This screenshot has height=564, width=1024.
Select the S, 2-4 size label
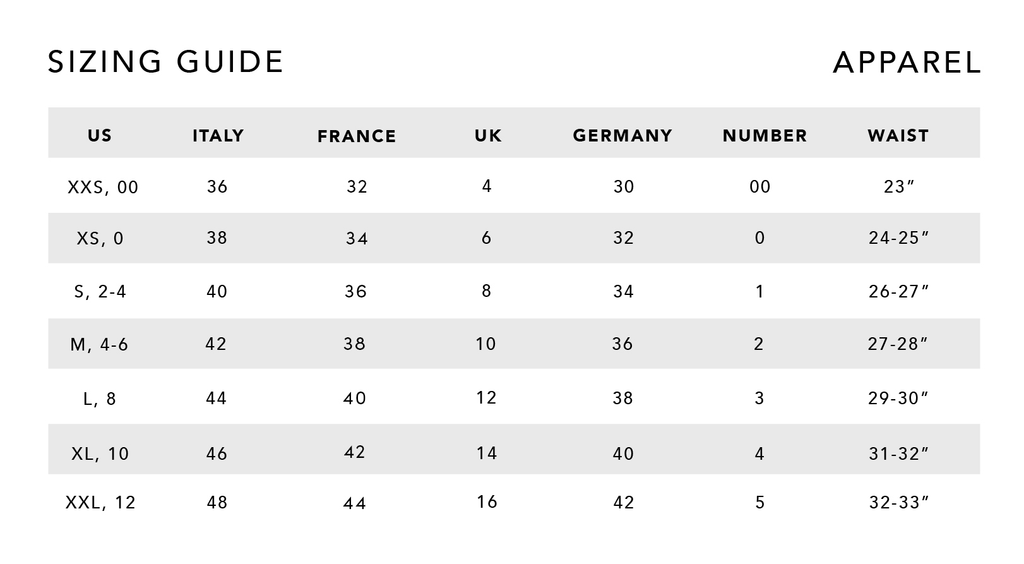tap(101, 292)
